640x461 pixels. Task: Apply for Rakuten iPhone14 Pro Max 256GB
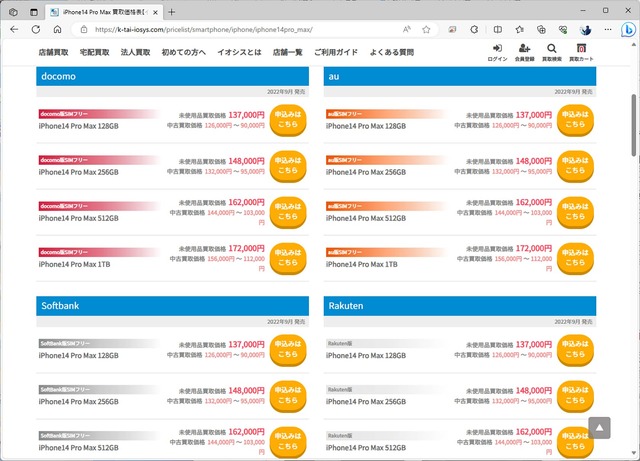coord(575,396)
